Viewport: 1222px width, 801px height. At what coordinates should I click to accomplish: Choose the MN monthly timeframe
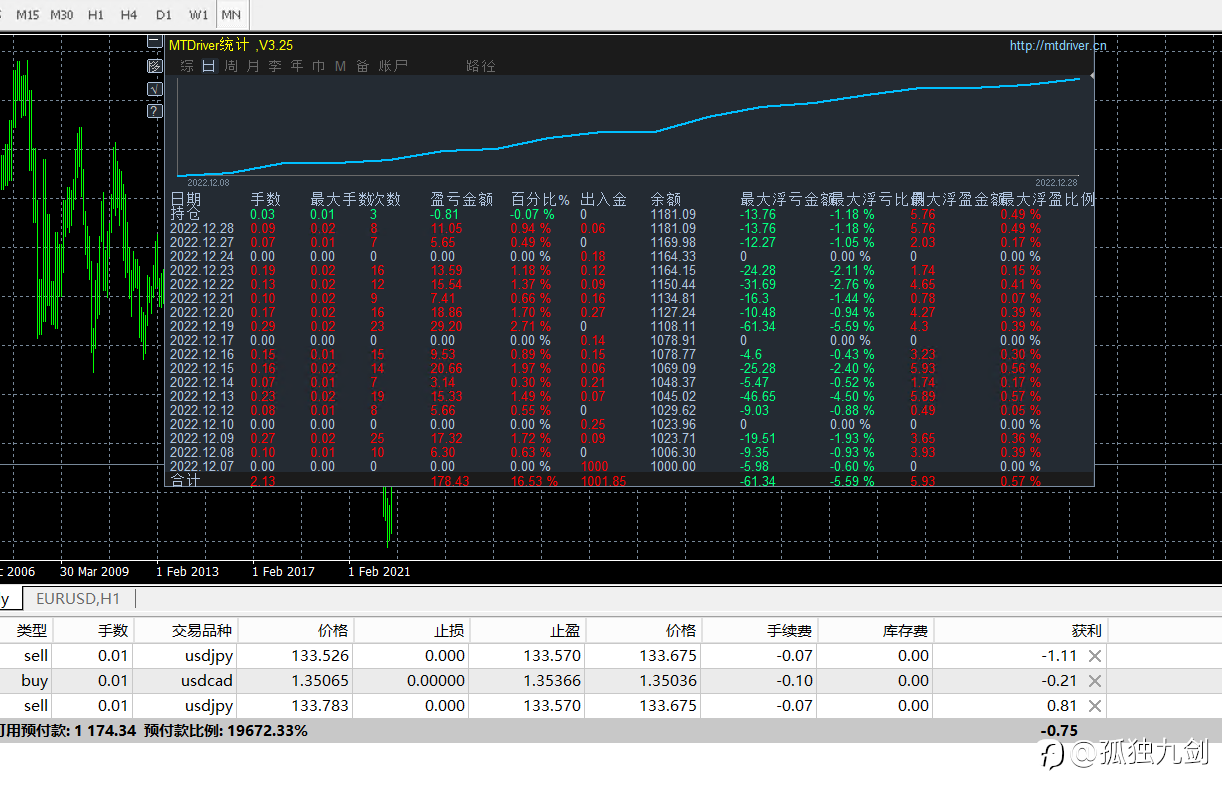click(231, 15)
